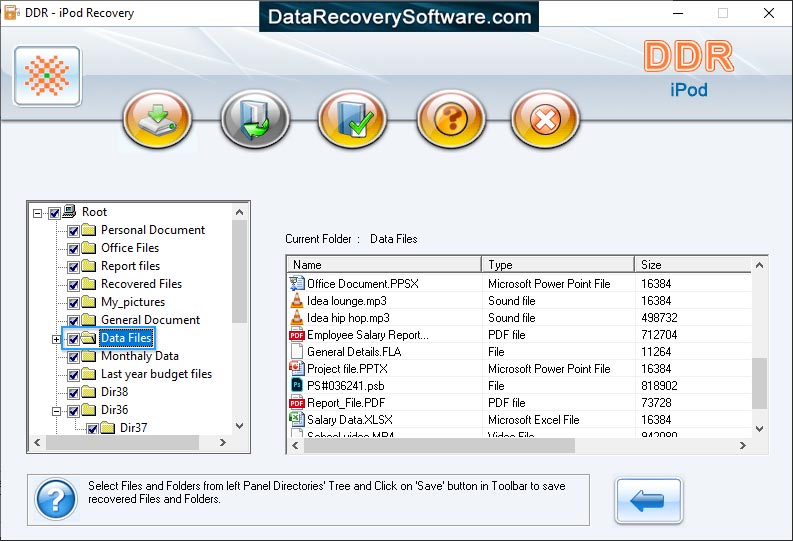This screenshot has height=541, width=793.
Task: Select the Report_File.PDF file name
Action: (x=346, y=403)
